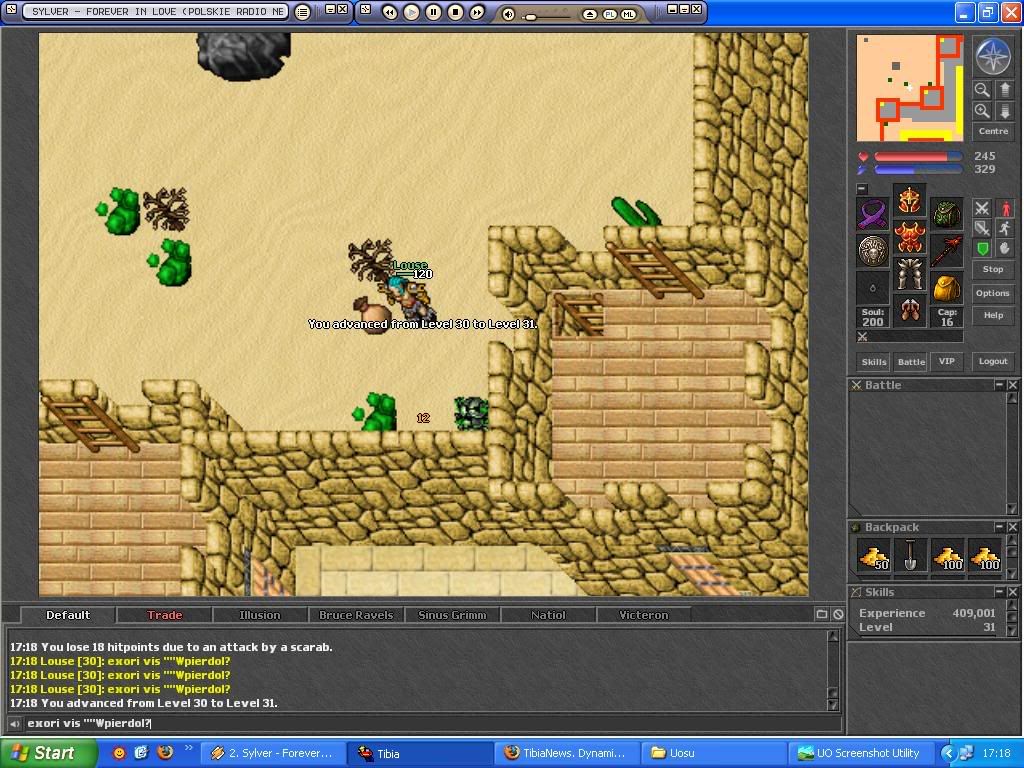Open the UO Screenshot Utility taskbar item
This screenshot has height=768, width=1024.
tap(860, 753)
